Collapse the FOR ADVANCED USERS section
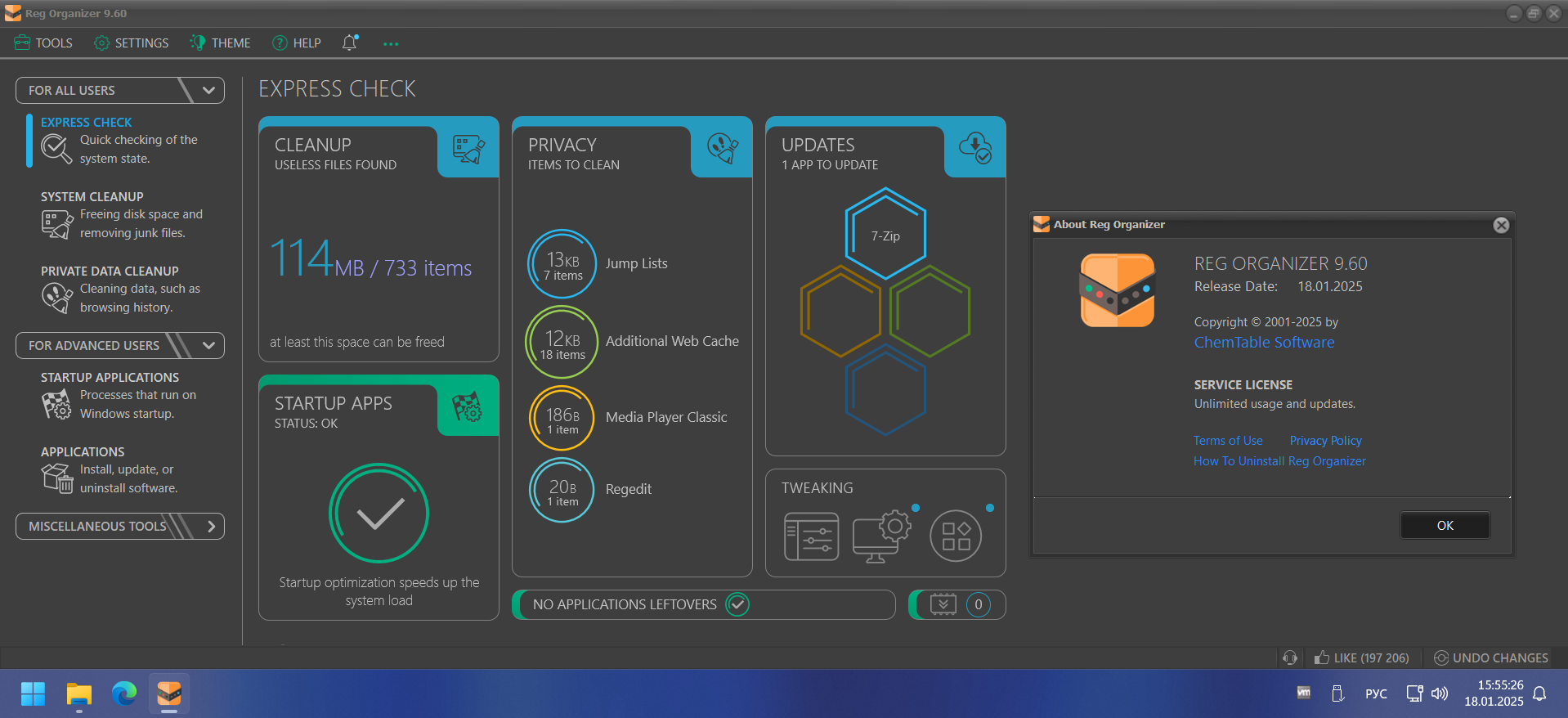 point(119,345)
